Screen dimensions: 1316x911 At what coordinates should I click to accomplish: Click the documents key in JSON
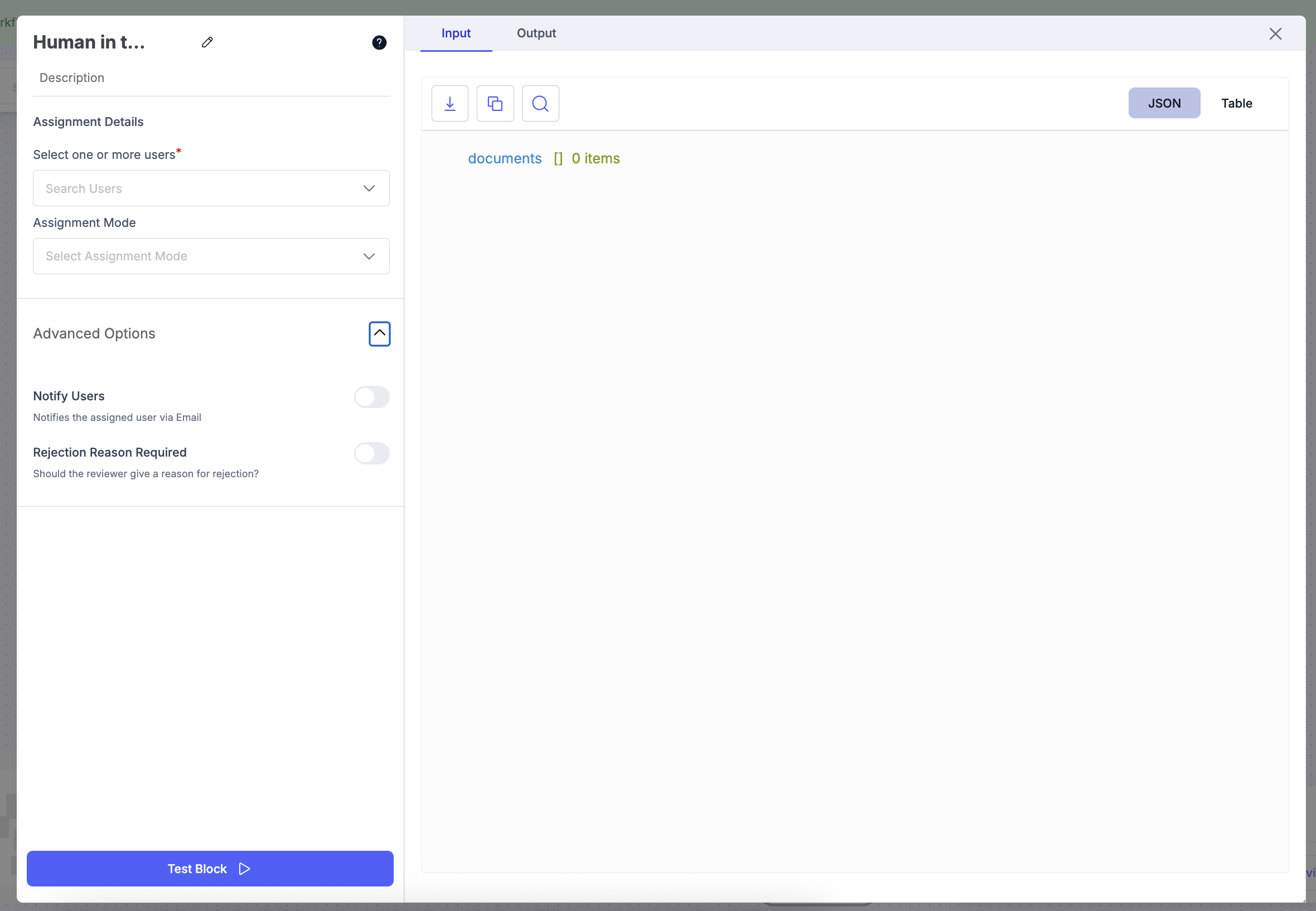pos(504,159)
